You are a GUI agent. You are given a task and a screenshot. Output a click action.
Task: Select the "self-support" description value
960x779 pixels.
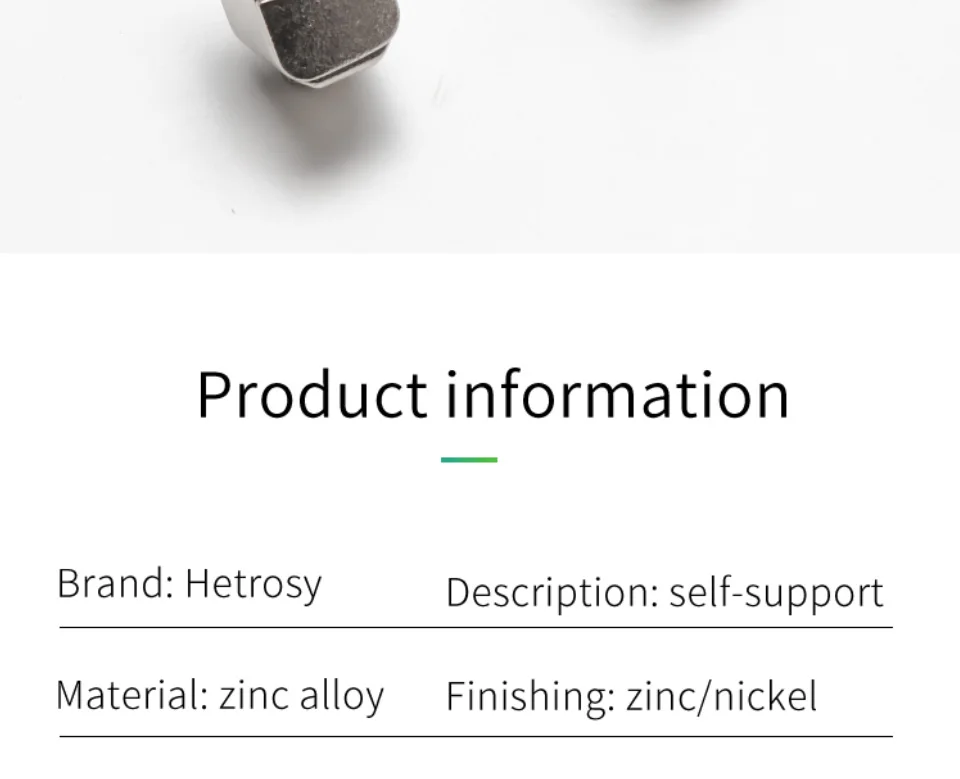(x=776, y=593)
